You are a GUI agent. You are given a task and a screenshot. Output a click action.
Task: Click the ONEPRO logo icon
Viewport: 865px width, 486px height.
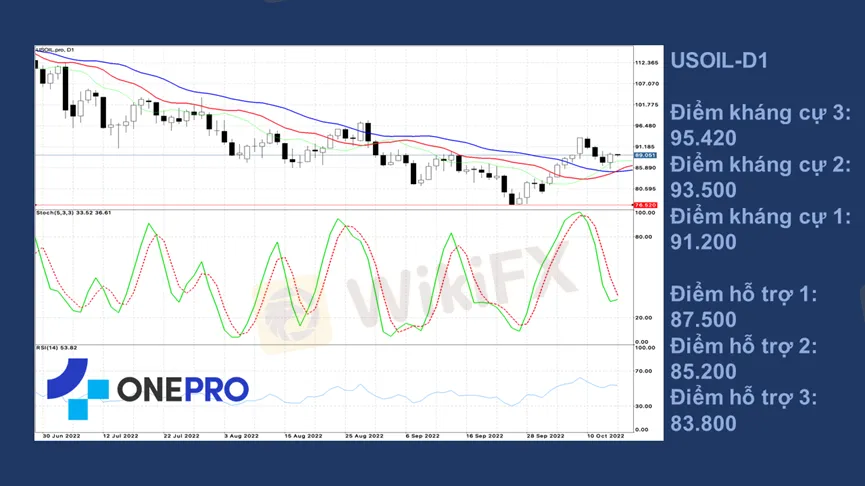point(77,388)
